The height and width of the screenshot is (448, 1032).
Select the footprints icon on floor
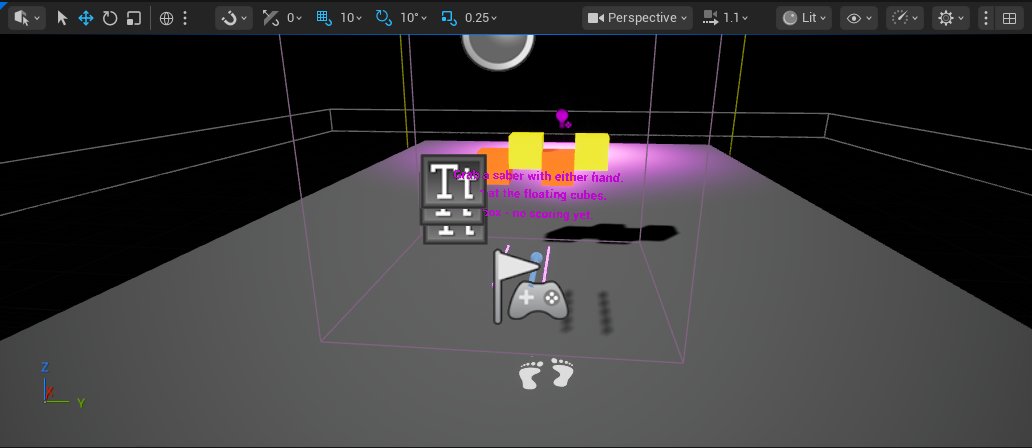pos(546,374)
